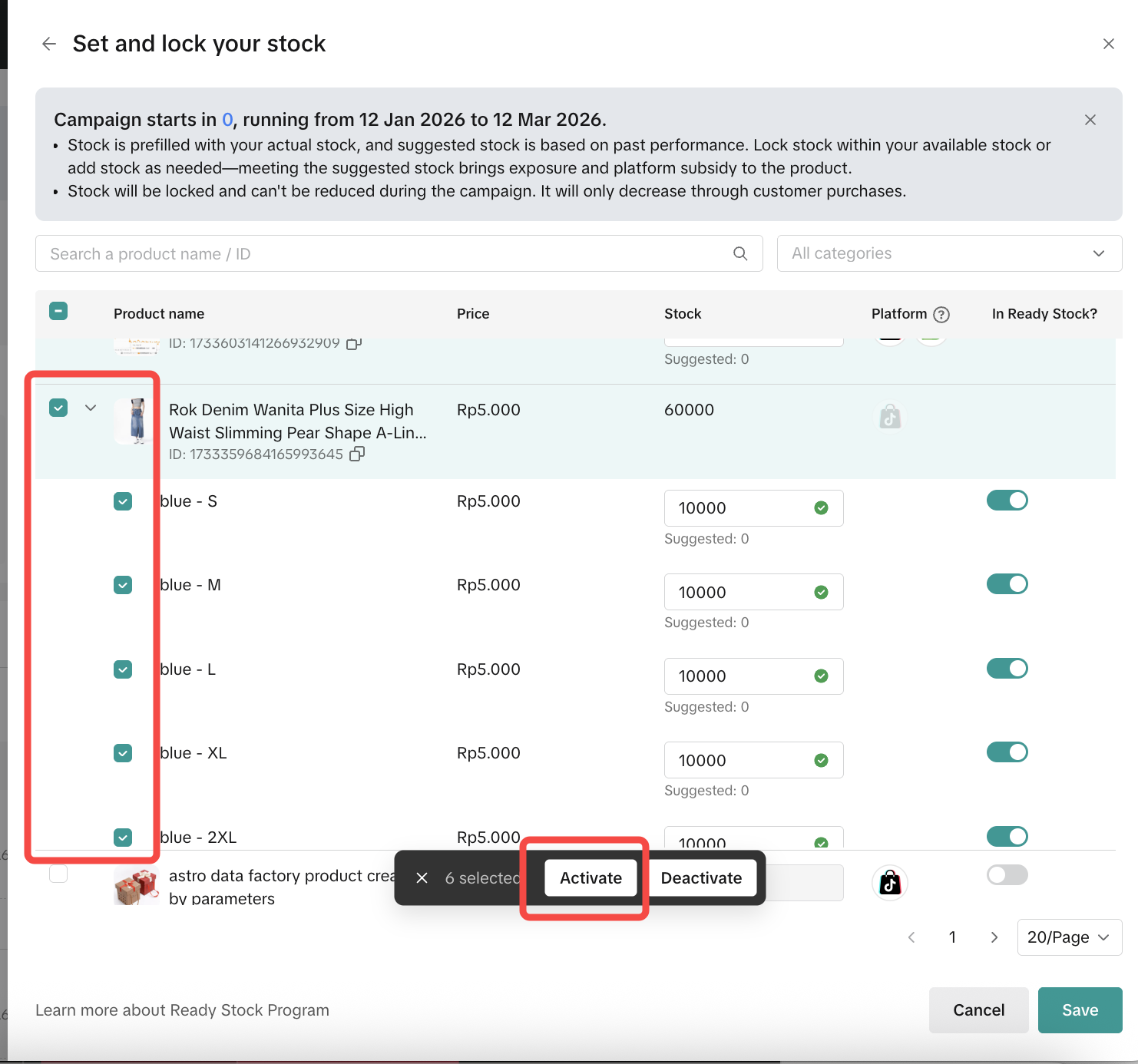Image resolution: width=1138 pixels, height=1064 pixels.
Task: Collapse the Rok Denim Wanita variants
Action: point(91,408)
